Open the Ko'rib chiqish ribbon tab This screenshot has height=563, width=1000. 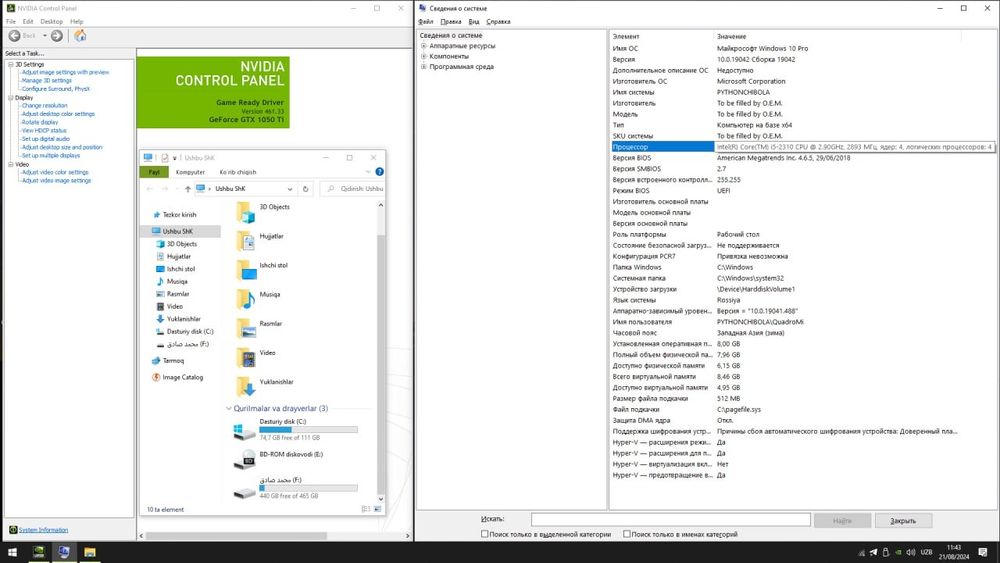point(238,172)
